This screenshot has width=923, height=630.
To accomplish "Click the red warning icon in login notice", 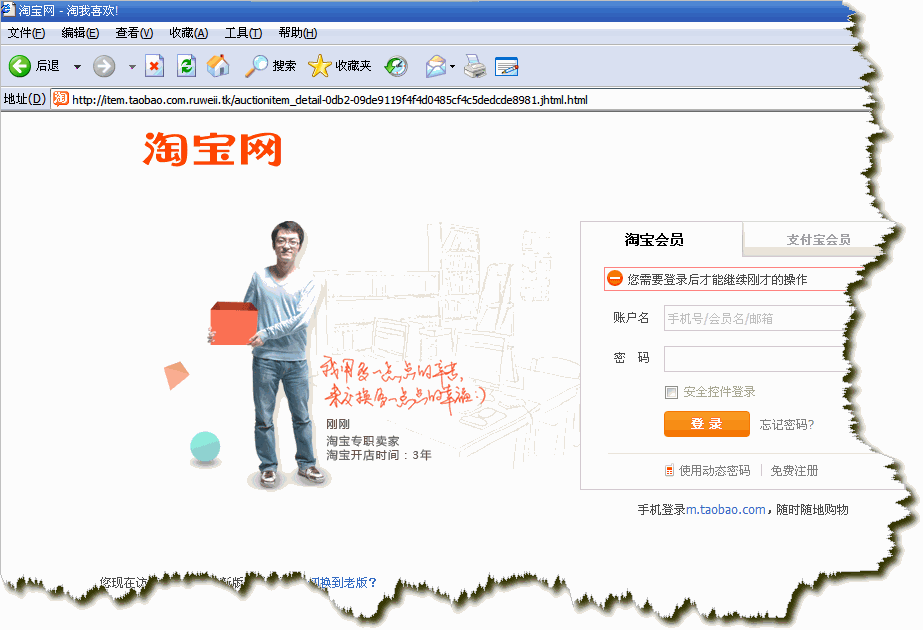I will (x=615, y=278).
